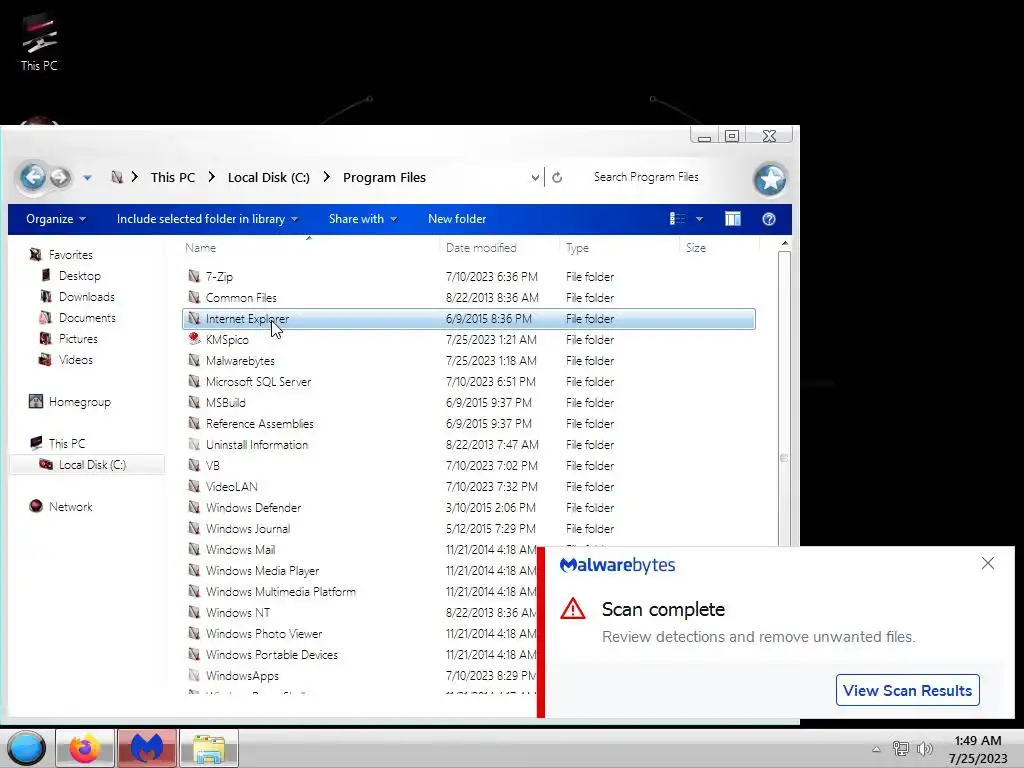The height and width of the screenshot is (768, 1024).
Task: Select the Microsoft SQL Server folder icon
Action: coord(194,381)
